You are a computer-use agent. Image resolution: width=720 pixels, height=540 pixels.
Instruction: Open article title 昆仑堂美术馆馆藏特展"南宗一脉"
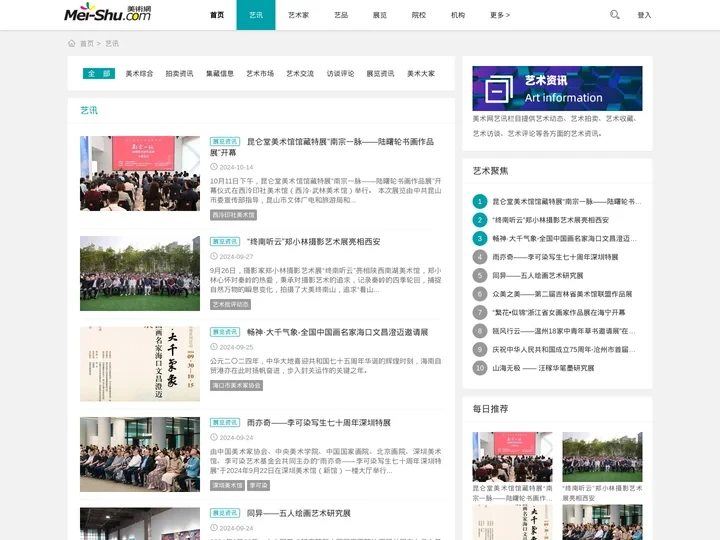pos(322,147)
